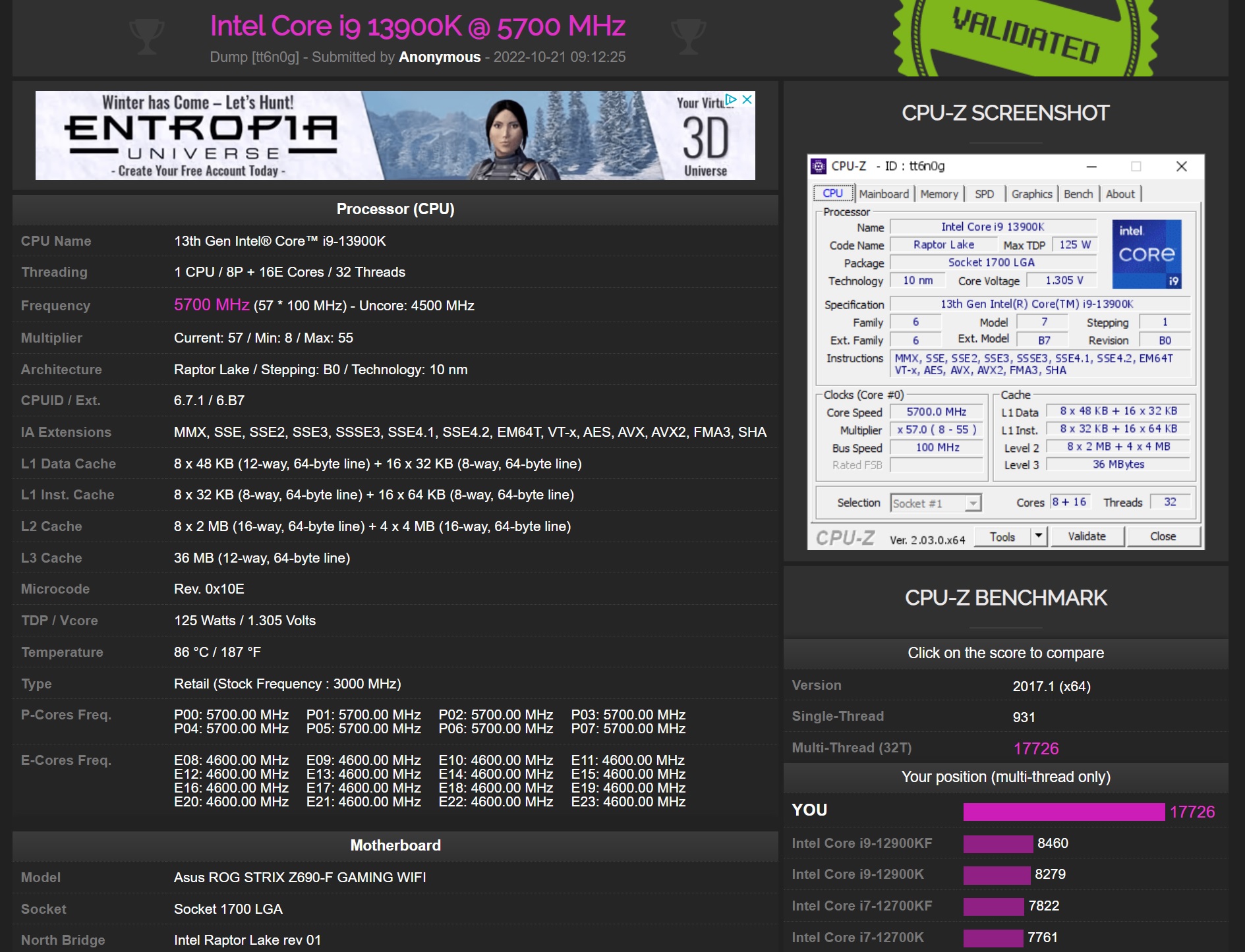Click the Core Speed field 5700.0 MHz
Image resolution: width=1245 pixels, height=952 pixels.
click(936, 412)
